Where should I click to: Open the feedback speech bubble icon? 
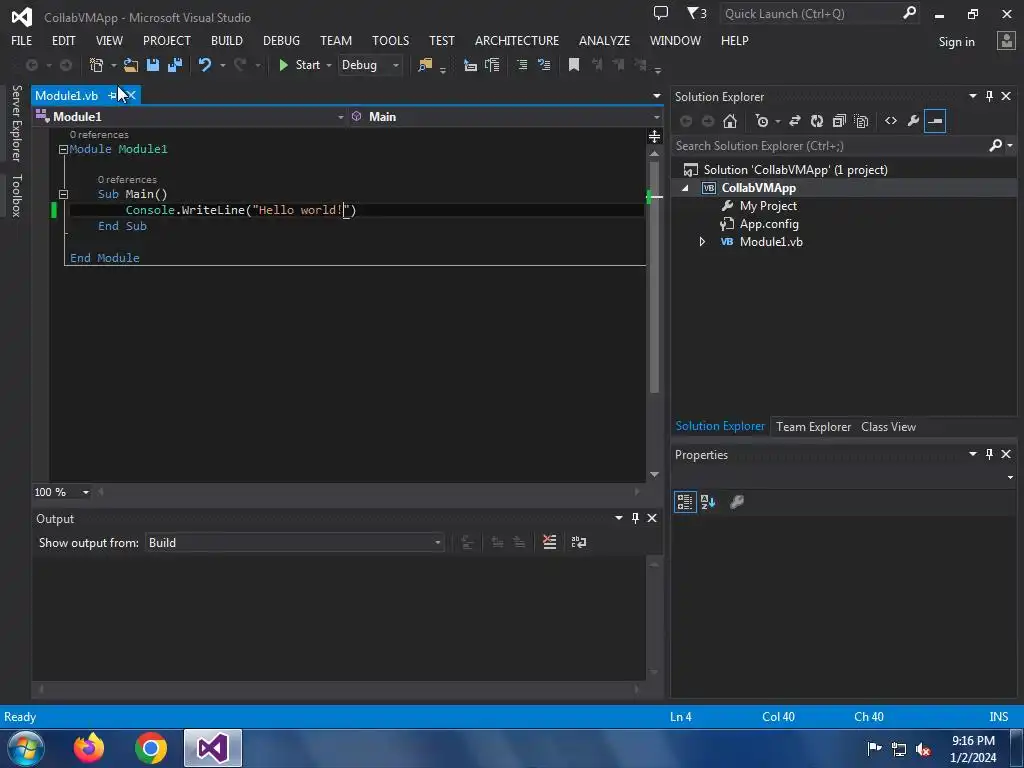click(x=661, y=13)
